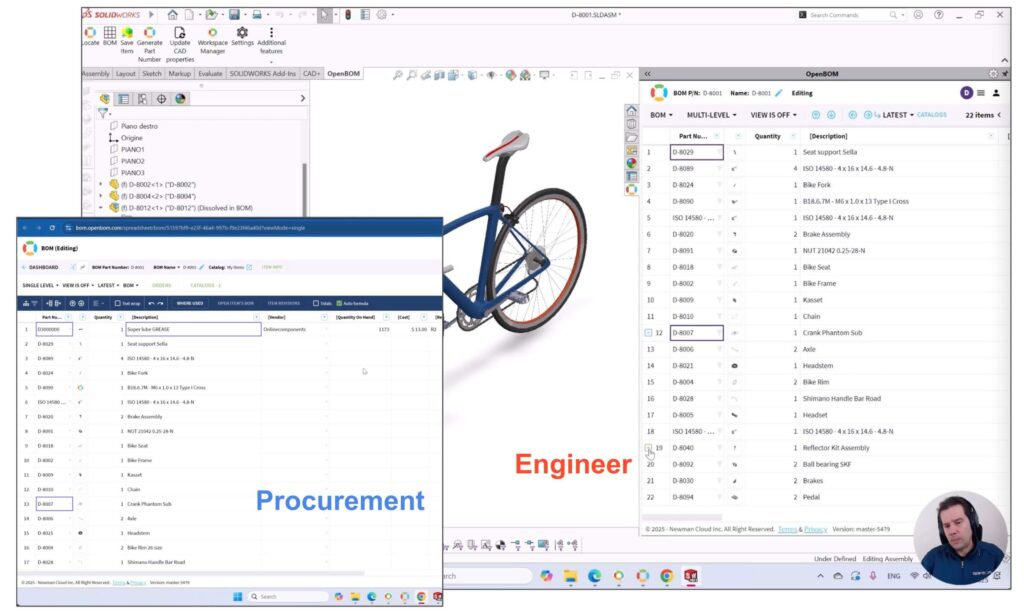Switch to the Markup ribbon tab
Screen dimensions: 1024x613
click(180, 74)
